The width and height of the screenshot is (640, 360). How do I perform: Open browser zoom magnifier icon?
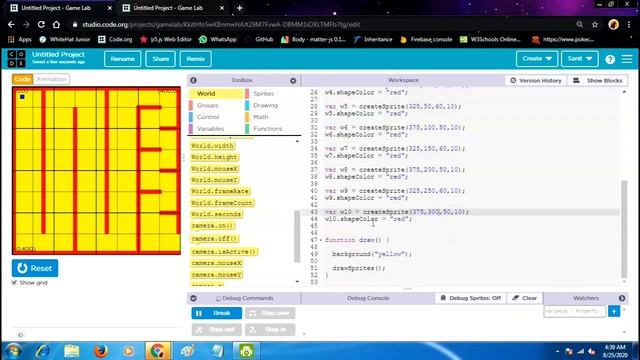point(580,24)
